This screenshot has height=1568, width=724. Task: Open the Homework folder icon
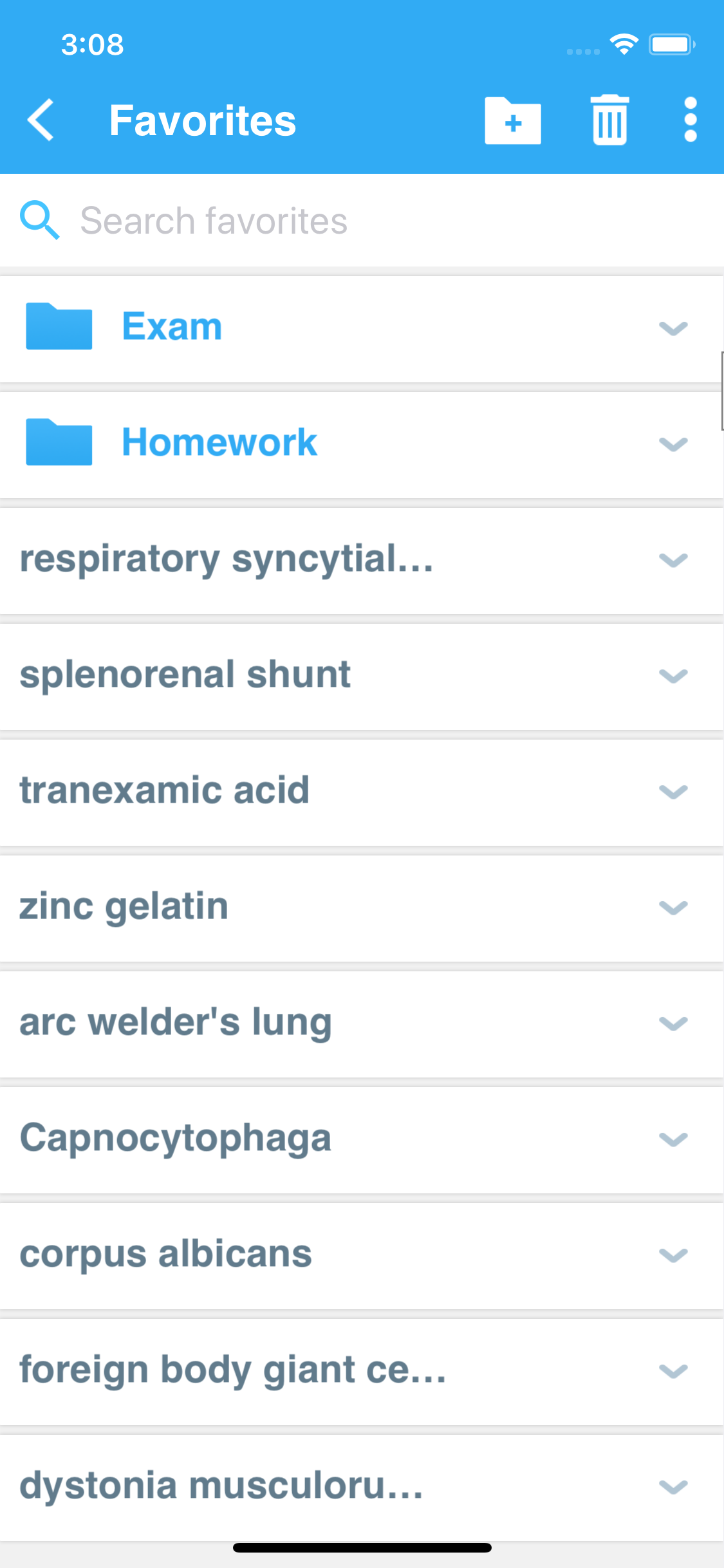pos(59,442)
